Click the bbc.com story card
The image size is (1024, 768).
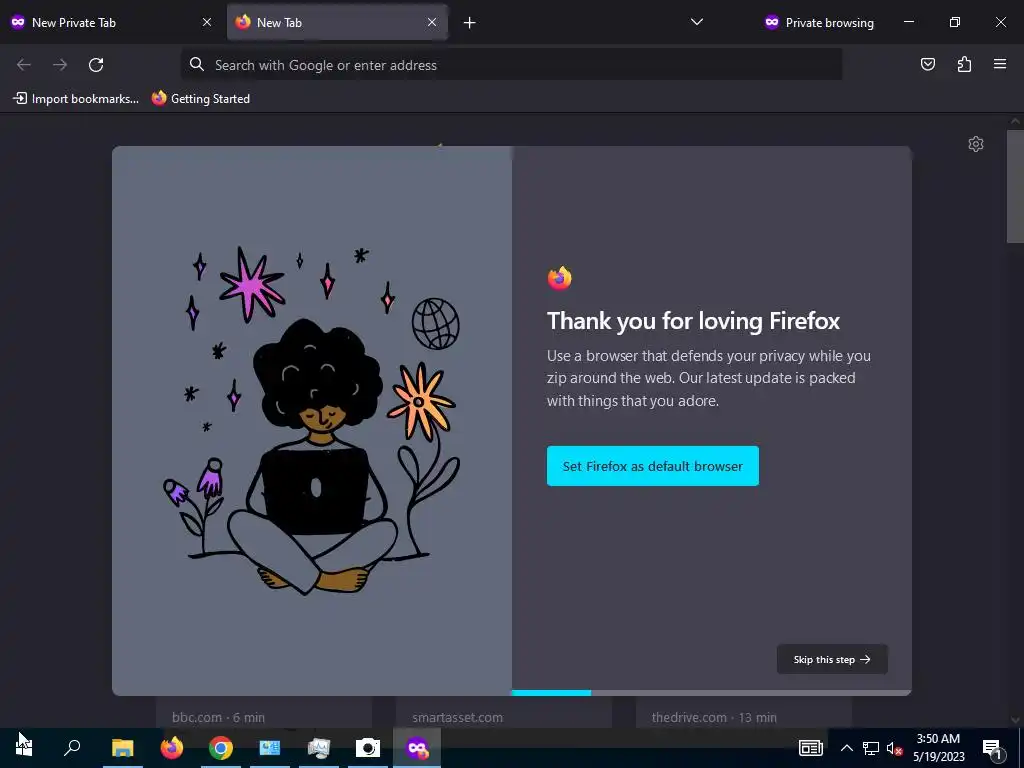point(264,712)
